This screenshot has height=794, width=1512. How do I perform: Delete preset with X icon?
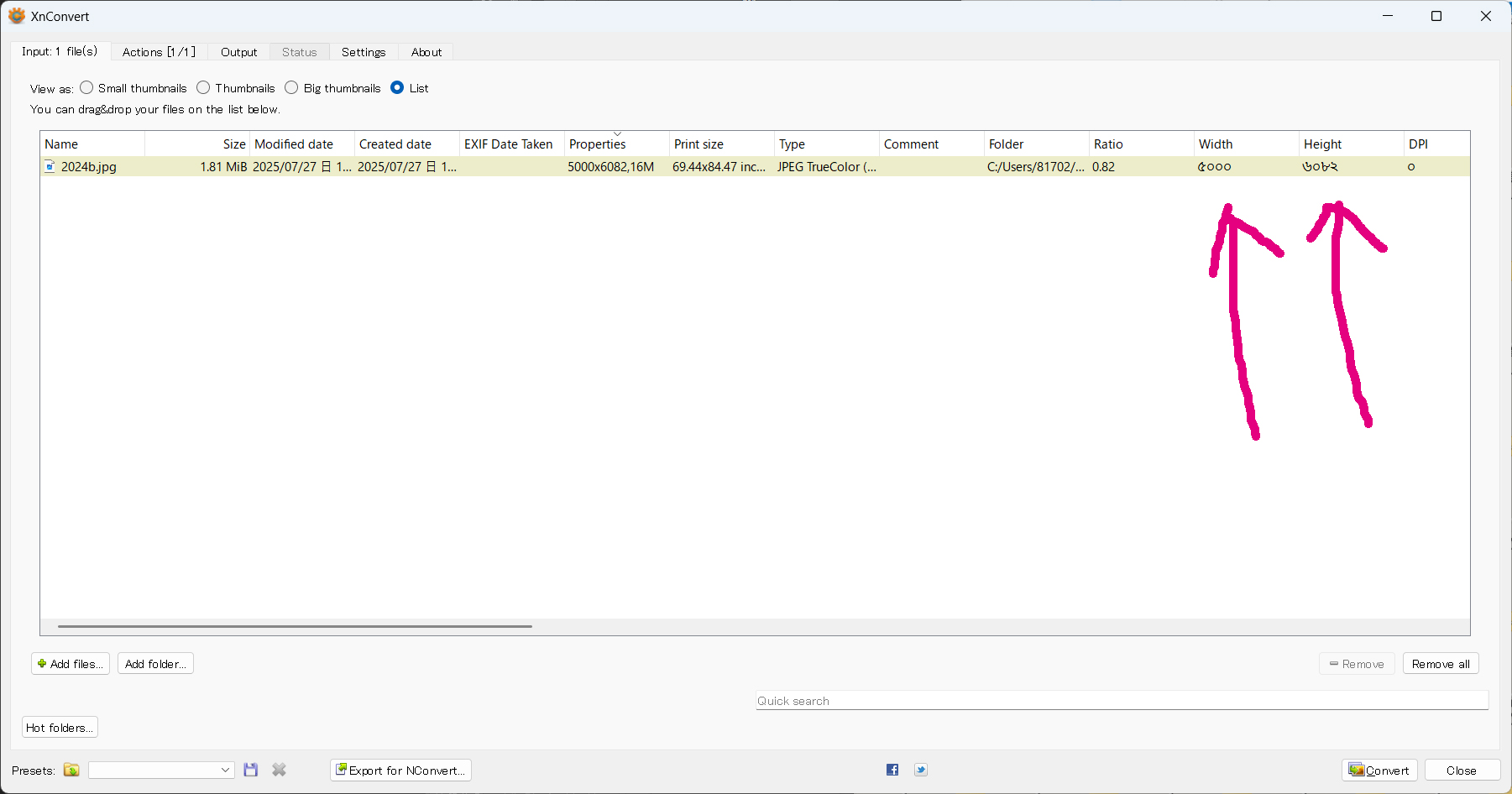(280, 770)
